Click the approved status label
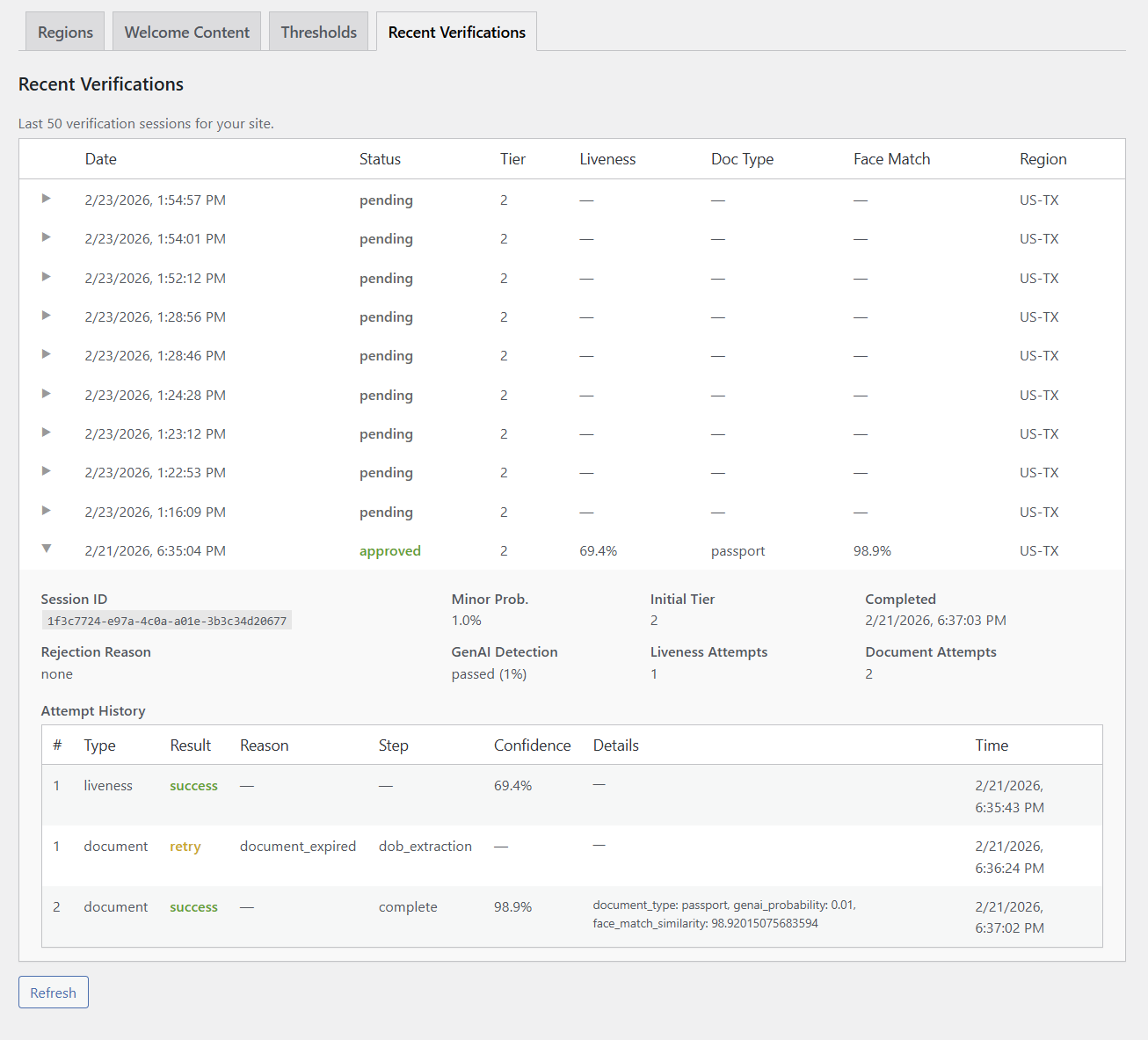1148x1040 pixels. (x=389, y=550)
